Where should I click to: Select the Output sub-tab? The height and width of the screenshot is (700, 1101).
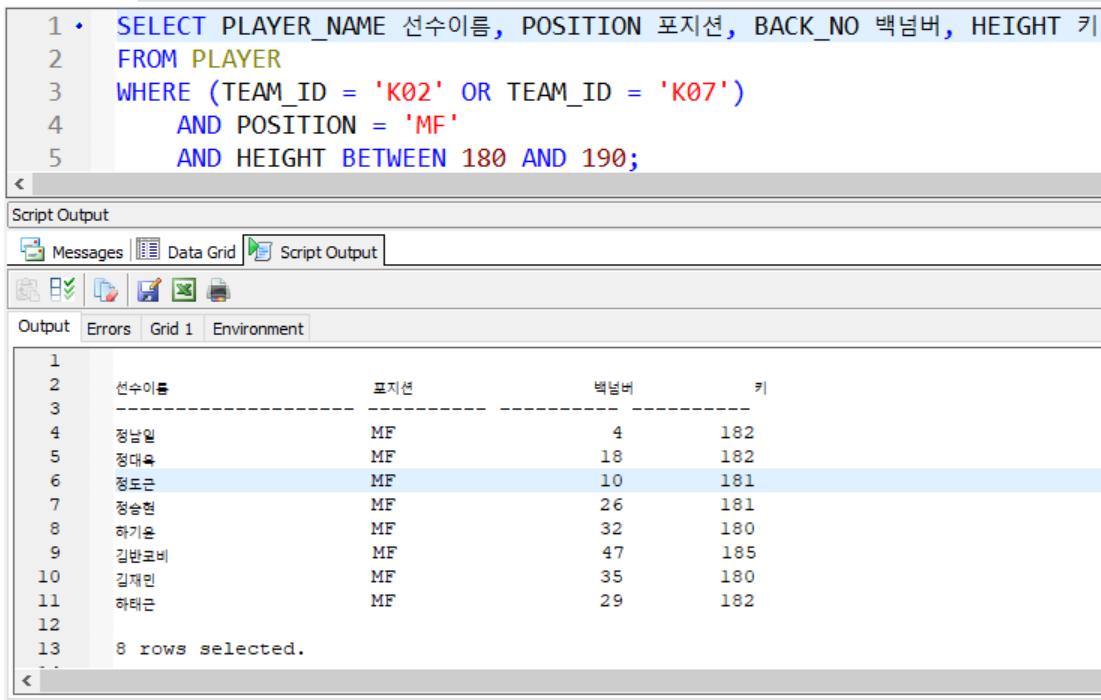(44, 326)
